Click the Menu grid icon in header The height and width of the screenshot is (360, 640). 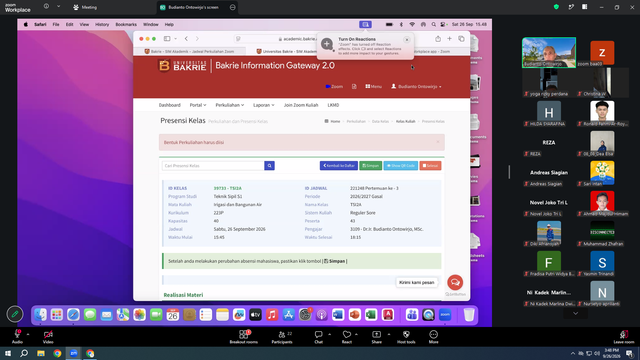pos(373,87)
